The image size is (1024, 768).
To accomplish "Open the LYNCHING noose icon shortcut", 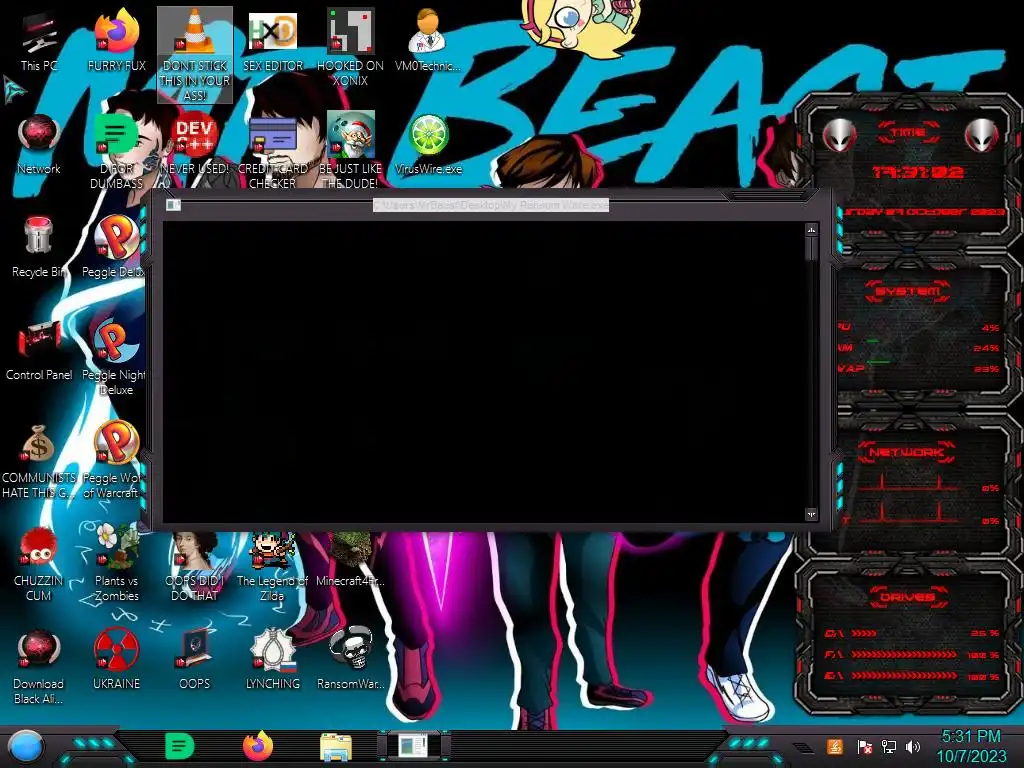I will (x=273, y=660).
